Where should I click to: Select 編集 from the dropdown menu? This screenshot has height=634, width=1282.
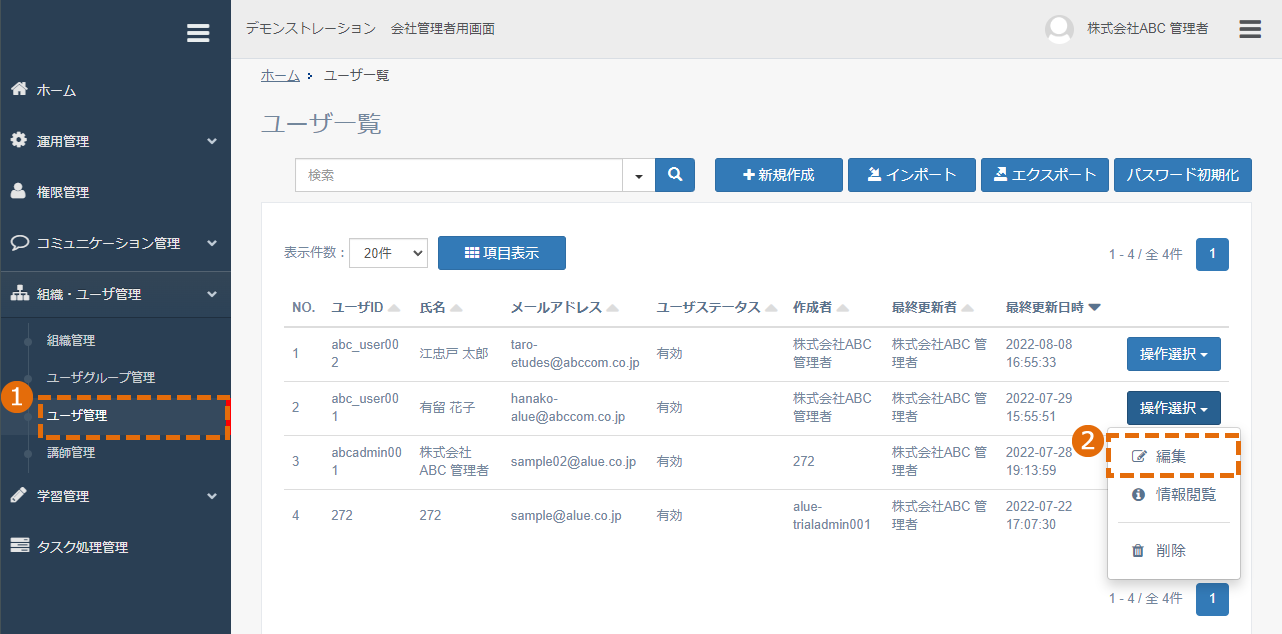click(1173, 456)
